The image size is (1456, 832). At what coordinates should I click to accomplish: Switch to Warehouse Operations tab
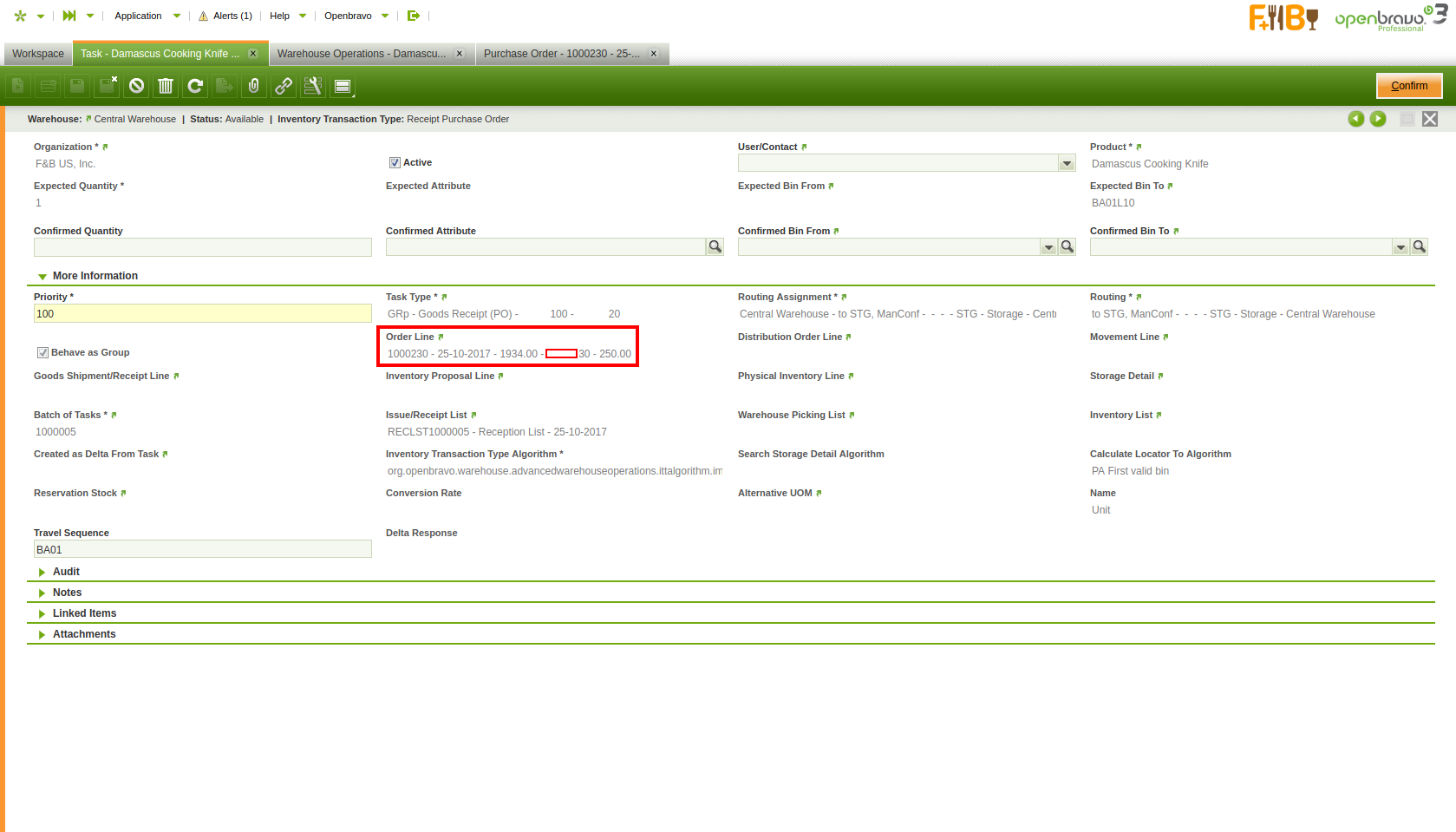[x=362, y=54]
